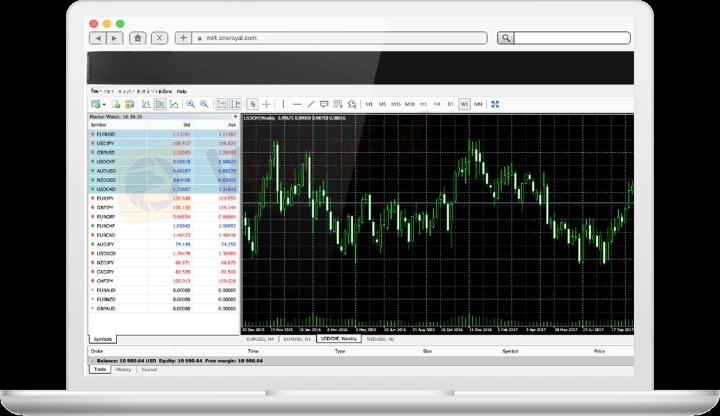Open the History tab in terminal
The height and width of the screenshot is (416, 720).
pyautogui.click(x=124, y=370)
